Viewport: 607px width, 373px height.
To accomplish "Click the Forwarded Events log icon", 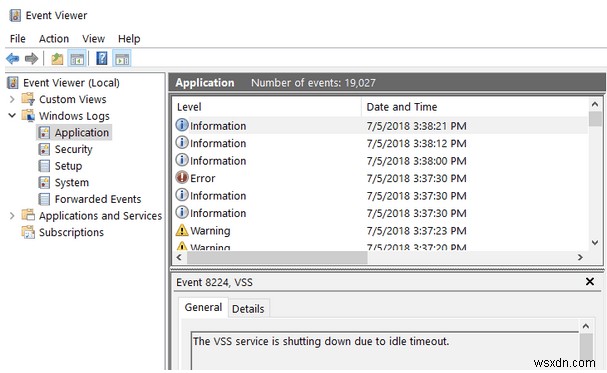I will pos(44,199).
